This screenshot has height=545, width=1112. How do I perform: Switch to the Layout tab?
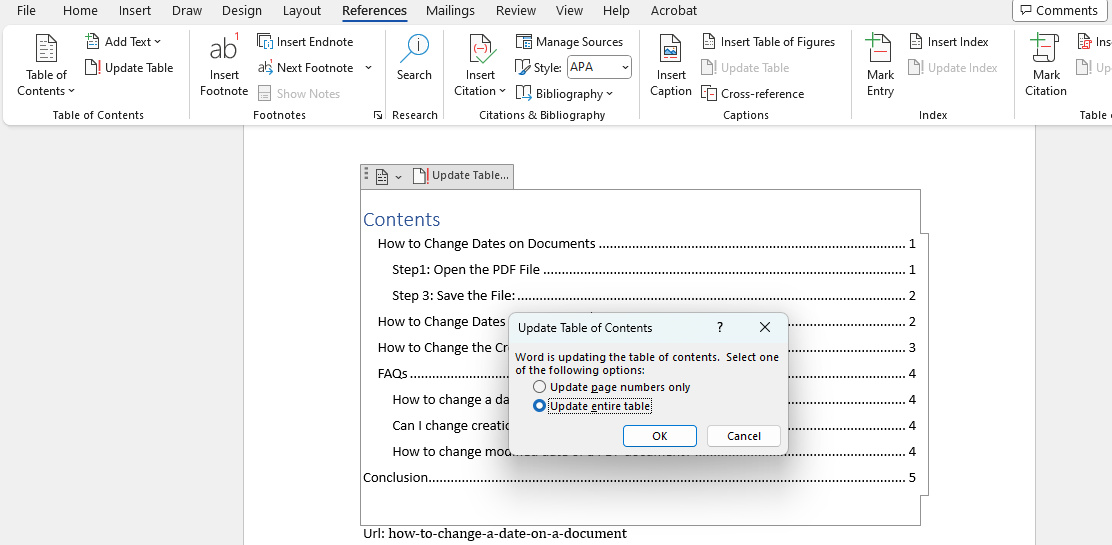tap(302, 11)
